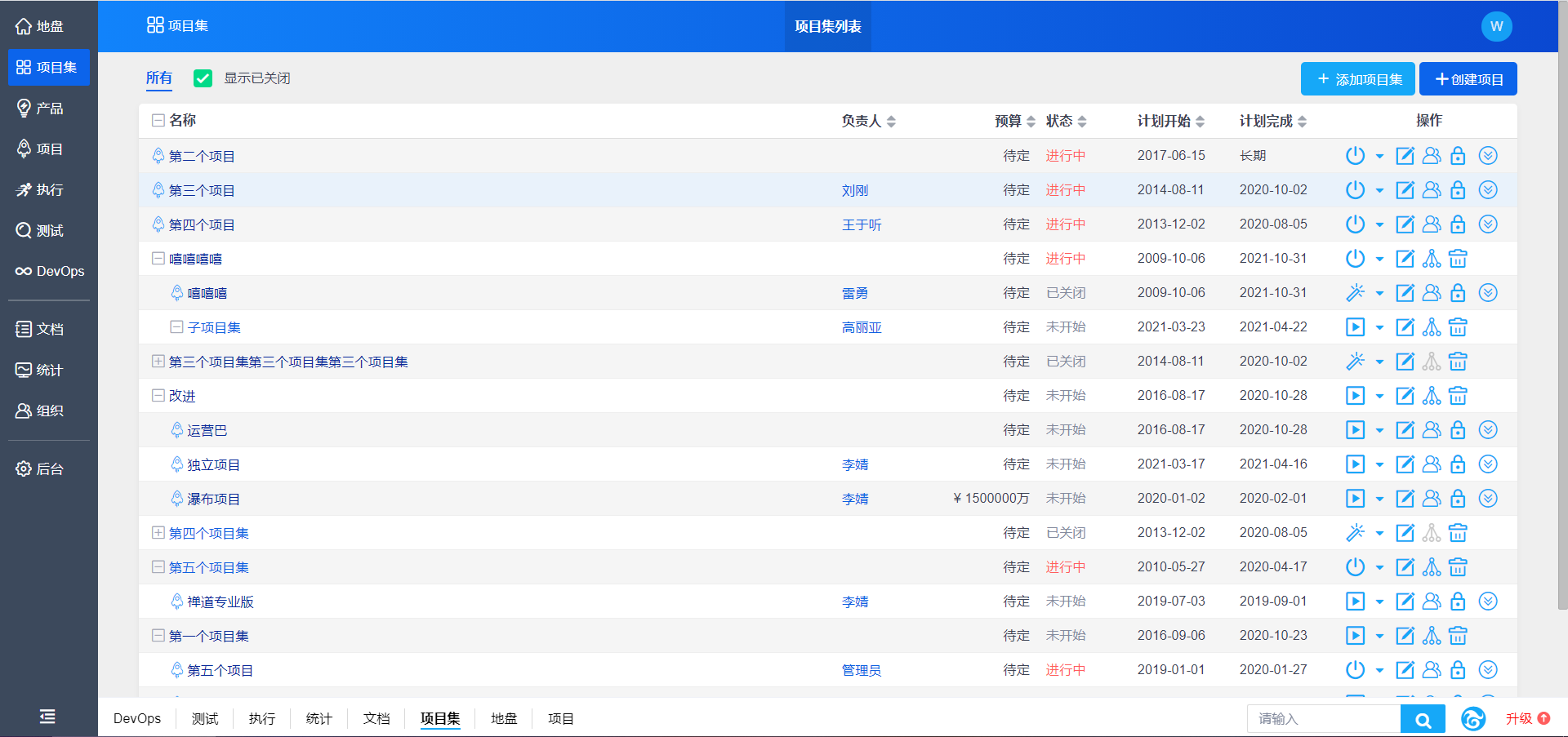Click the suspend power icon for 第五个项目
Viewport: 1568px width, 737px height.
coord(1355,669)
